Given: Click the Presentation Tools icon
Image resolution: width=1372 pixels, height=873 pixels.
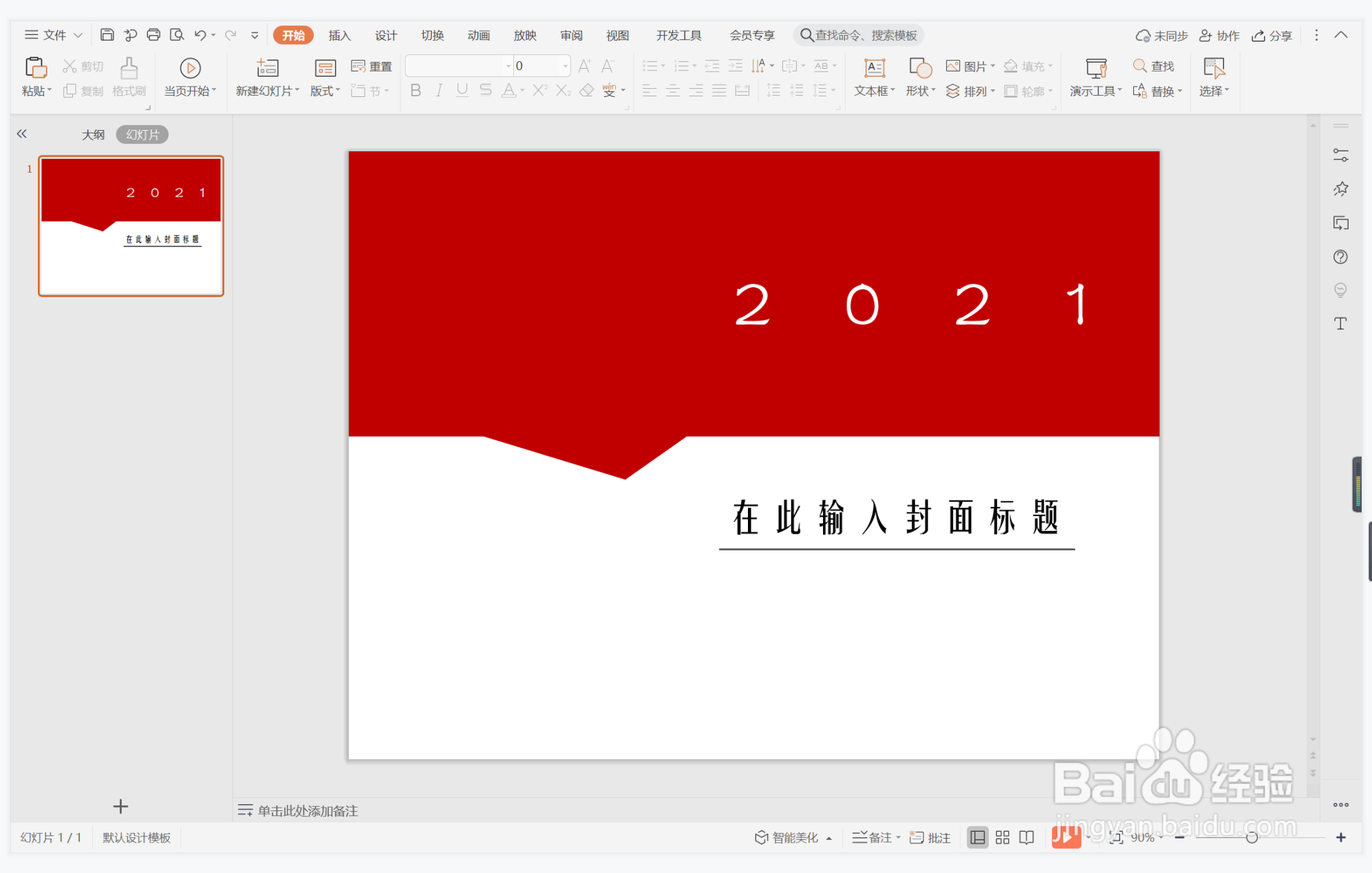Looking at the screenshot, I should click(1096, 67).
